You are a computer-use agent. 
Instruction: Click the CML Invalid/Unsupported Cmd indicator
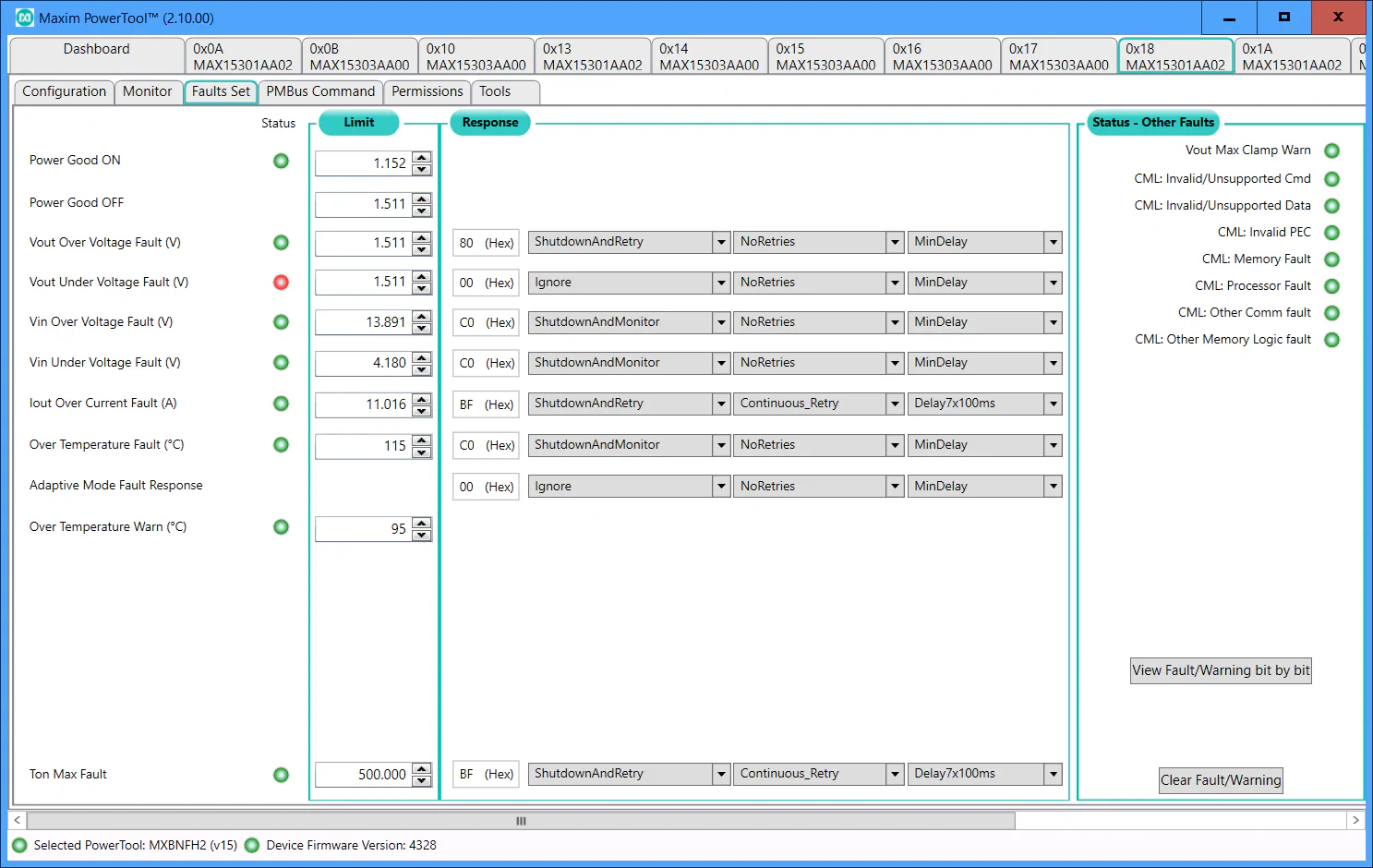point(1331,179)
